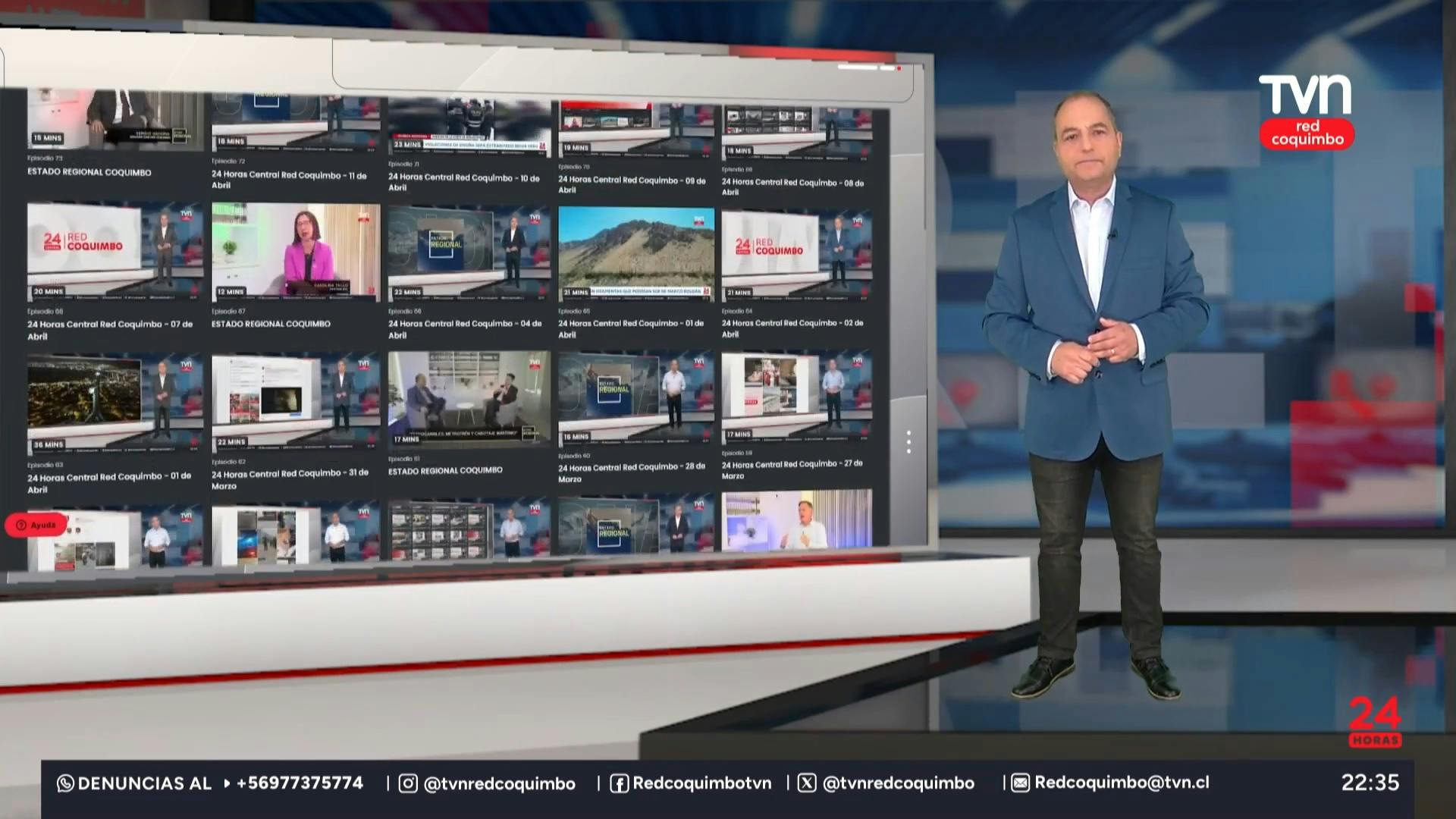This screenshot has height=819, width=1456.
Task: Click the WhatsApp icon beside DENUNCIAS AL
Action: point(65,783)
